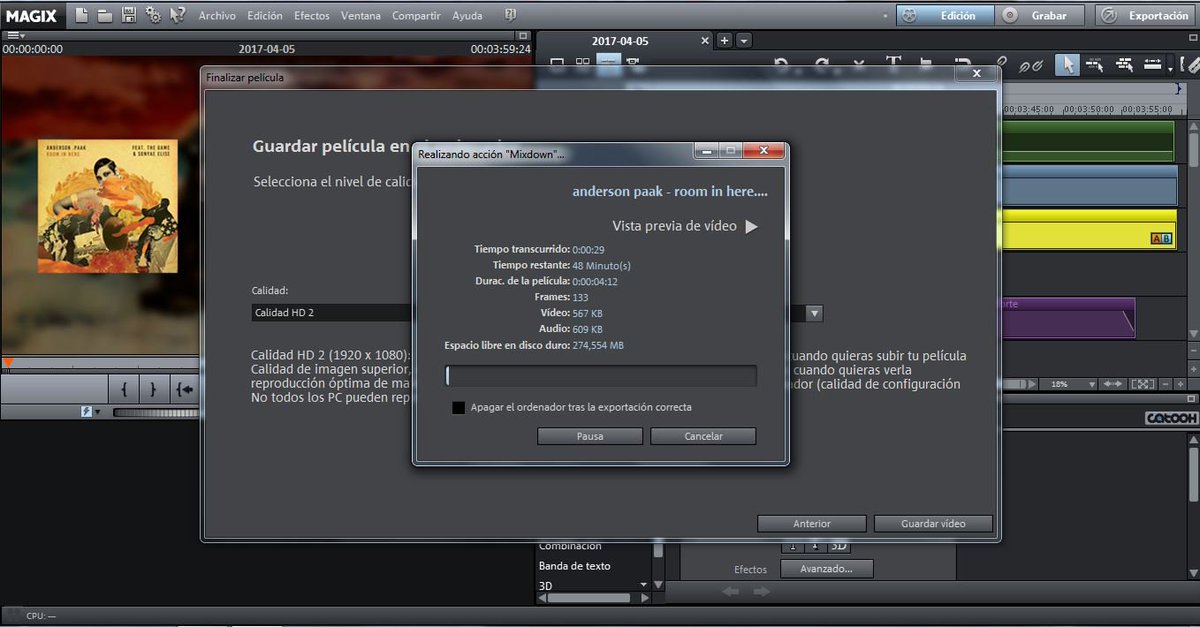Pause the mixdown with Pausa button
This screenshot has height=627, width=1200.
click(590, 436)
